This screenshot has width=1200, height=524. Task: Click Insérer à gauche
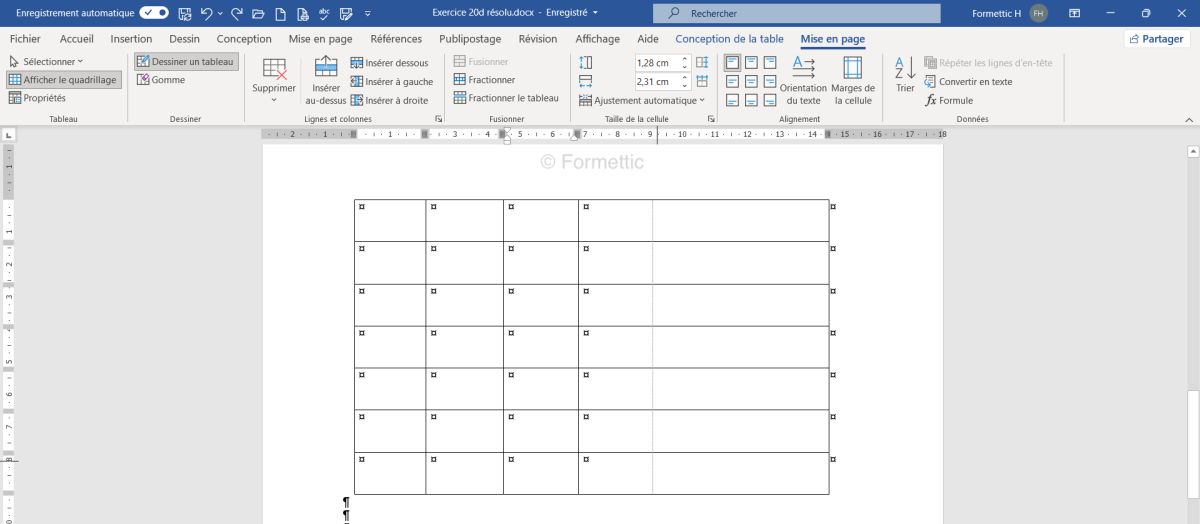[391, 81]
